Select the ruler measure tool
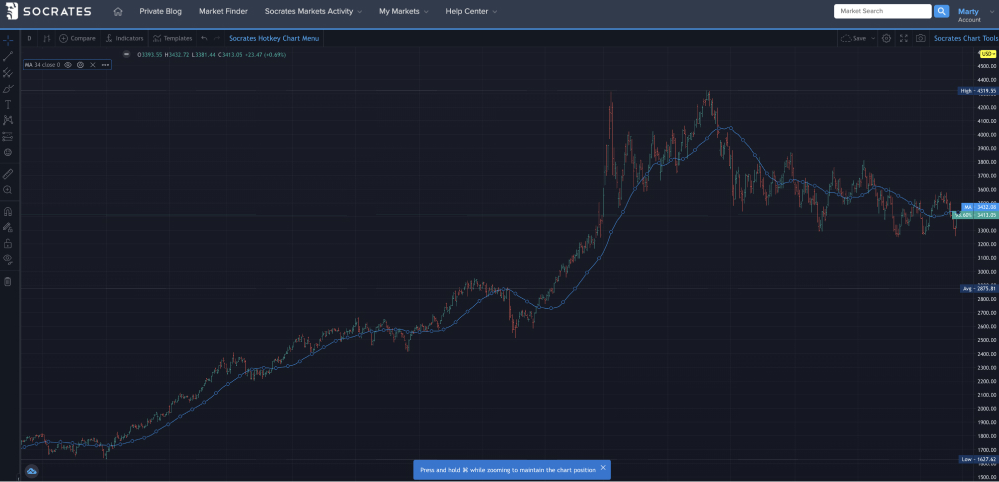This screenshot has width=999, height=482. coord(8,174)
